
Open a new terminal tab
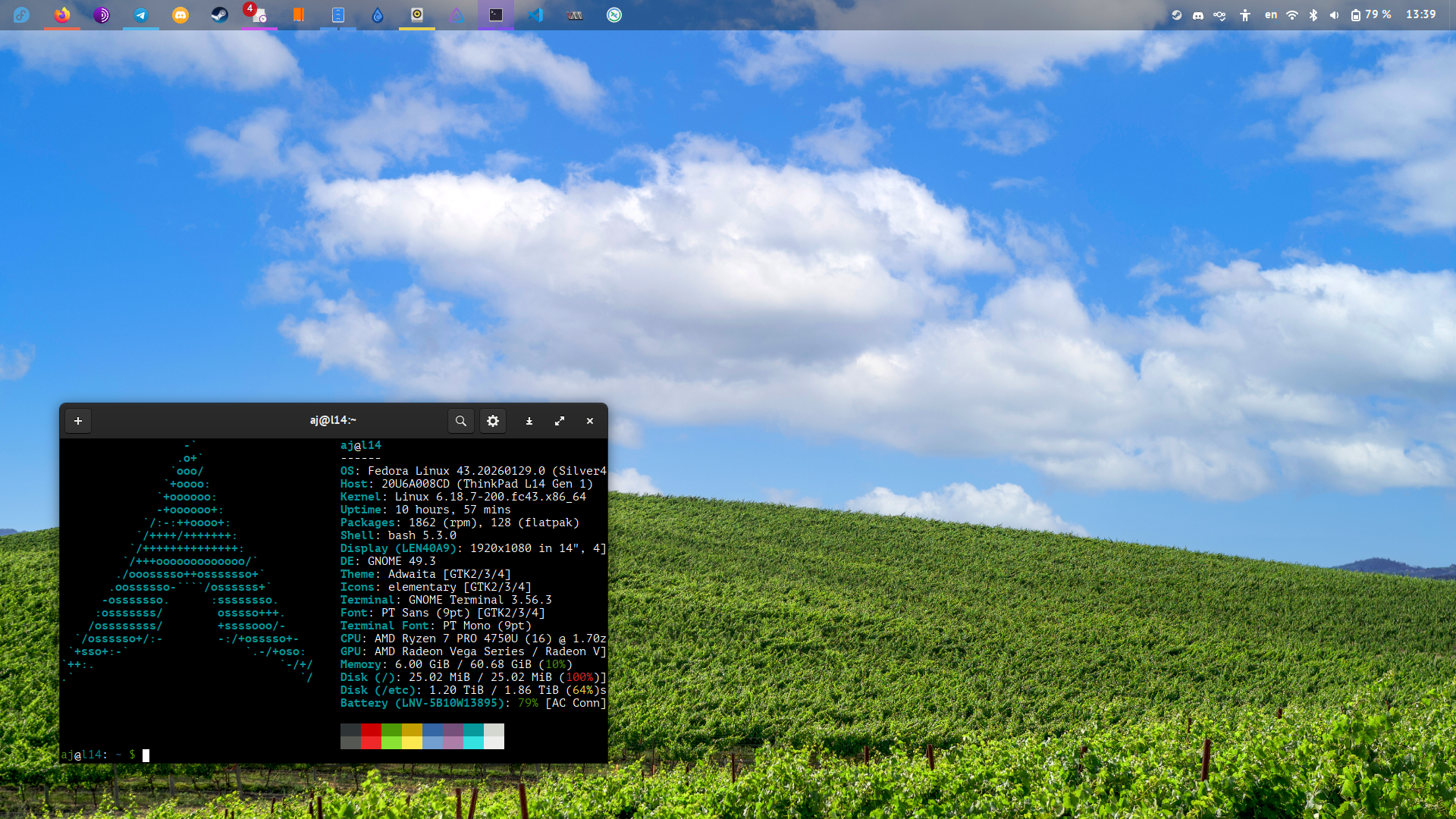click(78, 421)
